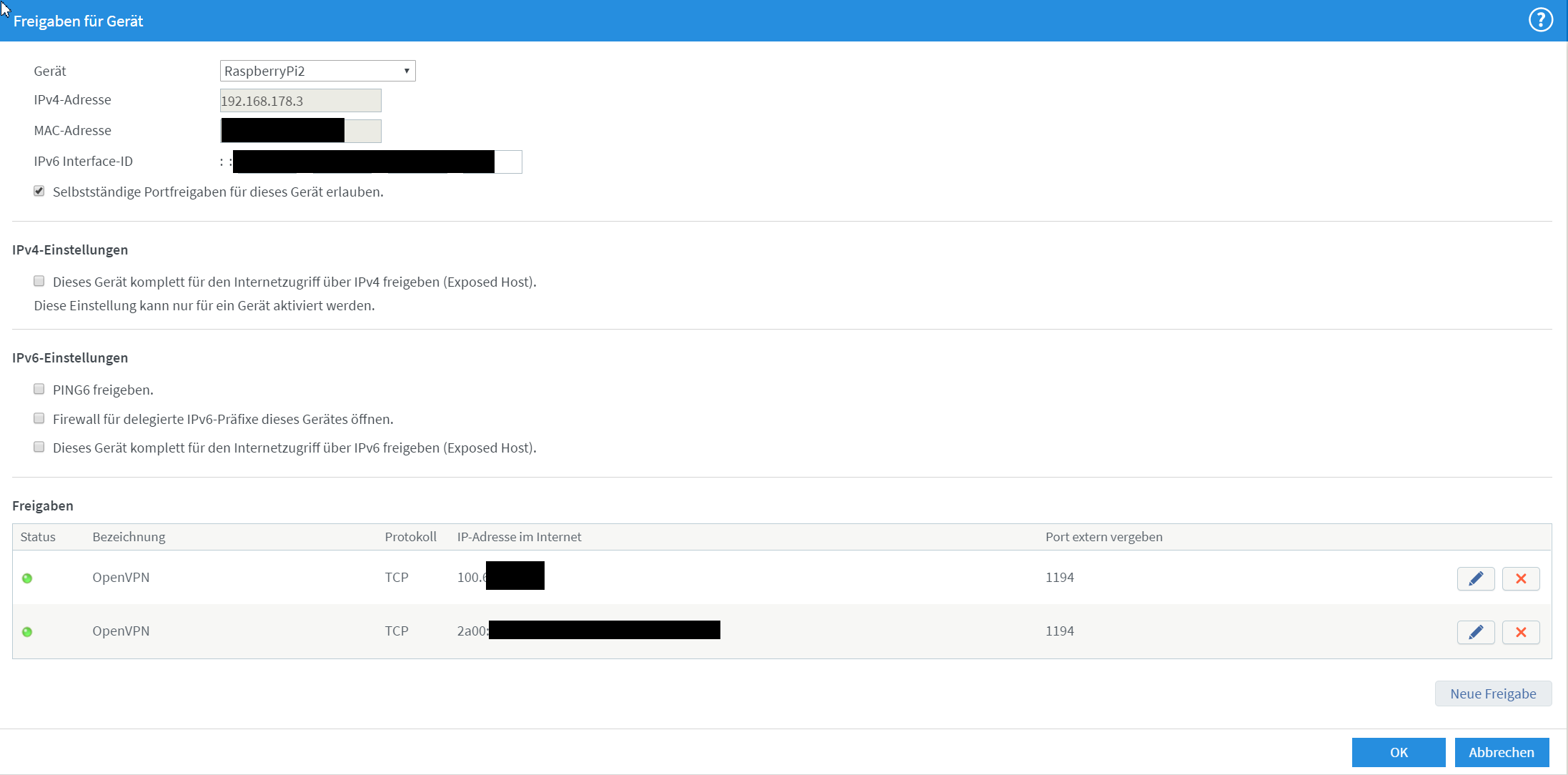
Task: Click the IPv6 Interface-ID input field
Action: coord(507,162)
